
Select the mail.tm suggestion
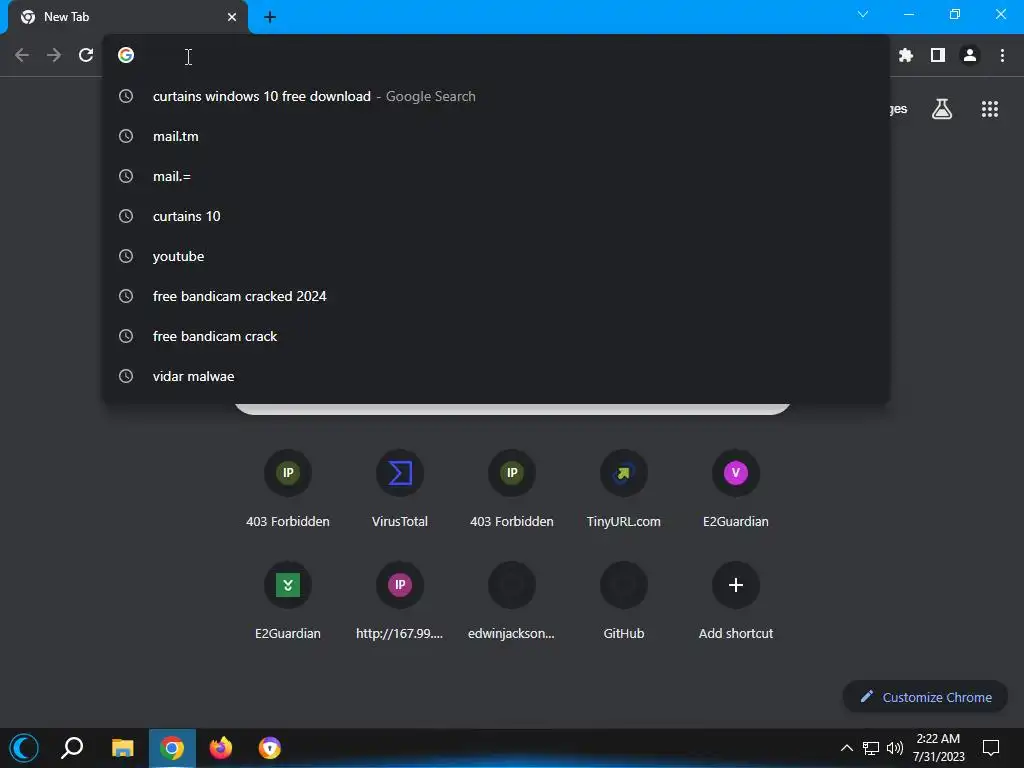click(496, 136)
